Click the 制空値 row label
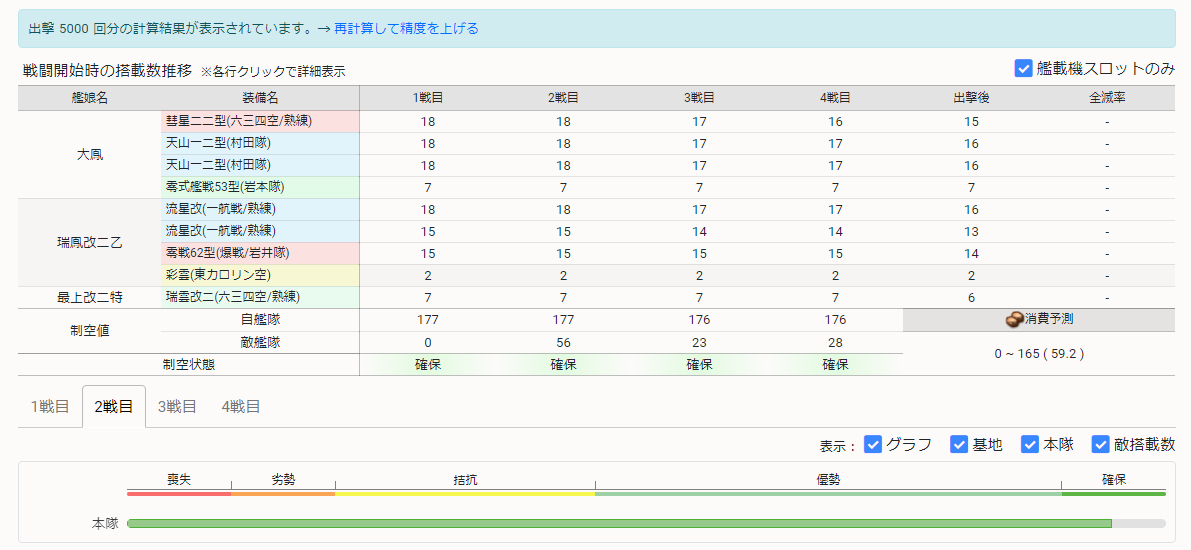The height and width of the screenshot is (550, 1191). 90,331
